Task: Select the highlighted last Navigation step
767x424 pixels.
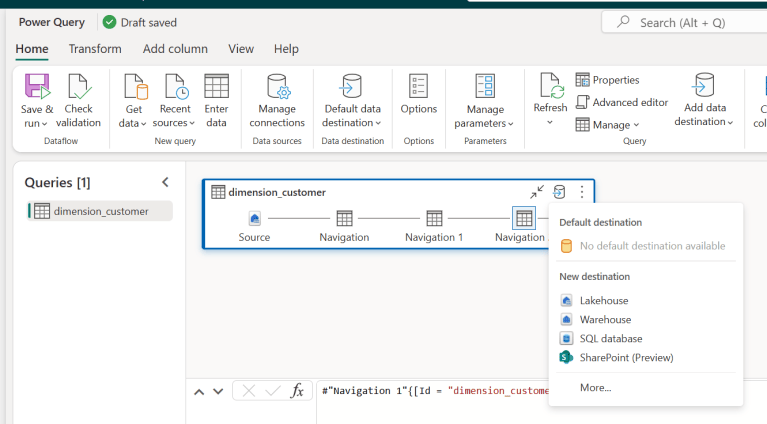Action: click(x=524, y=218)
